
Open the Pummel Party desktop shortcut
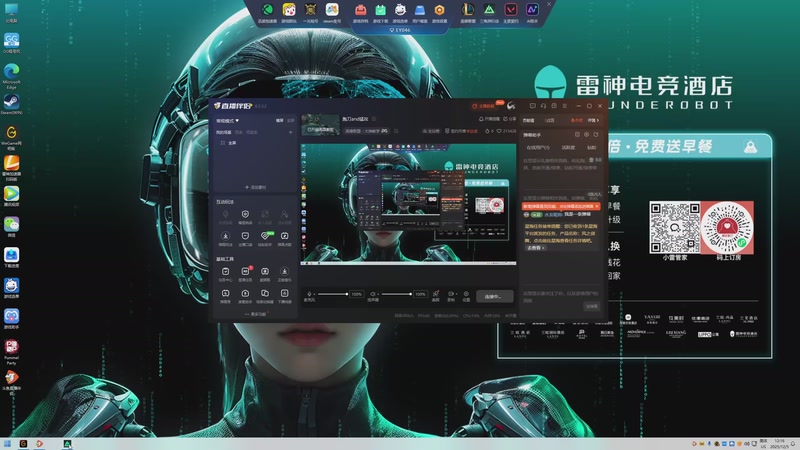click(x=11, y=347)
